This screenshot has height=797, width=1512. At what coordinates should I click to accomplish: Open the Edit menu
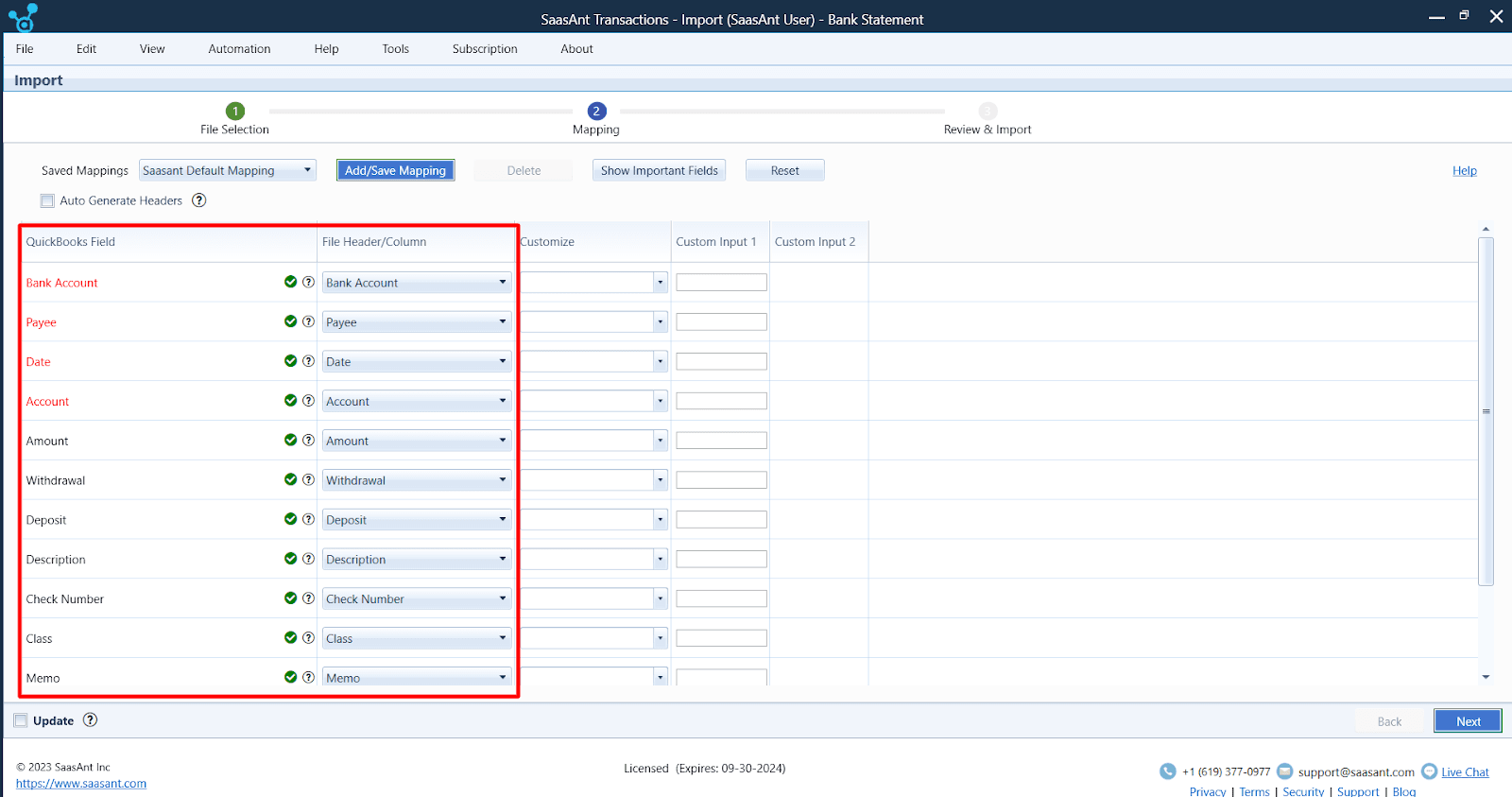click(x=86, y=49)
